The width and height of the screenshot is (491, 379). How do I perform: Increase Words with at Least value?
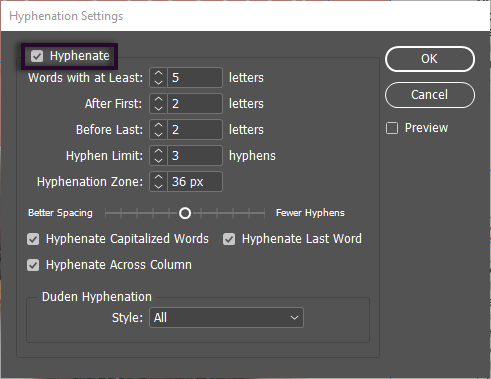[x=159, y=73]
